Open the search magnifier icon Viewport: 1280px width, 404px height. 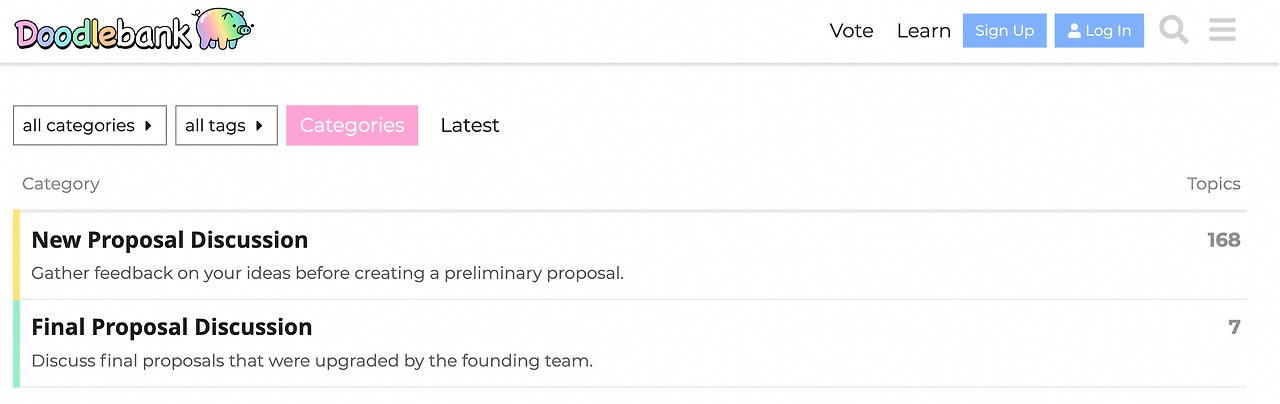click(1174, 30)
